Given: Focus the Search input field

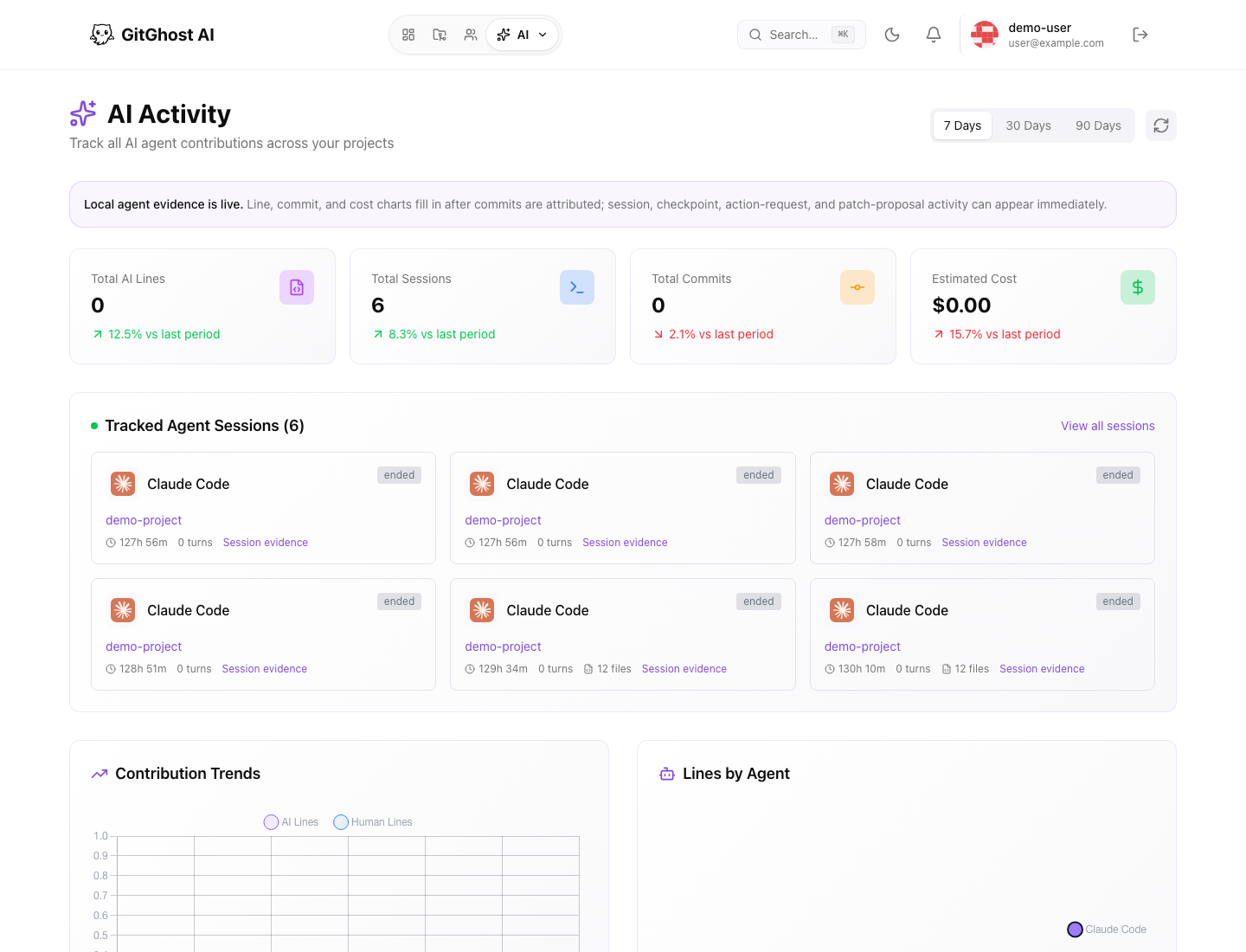Looking at the screenshot, I should (801, 35).
